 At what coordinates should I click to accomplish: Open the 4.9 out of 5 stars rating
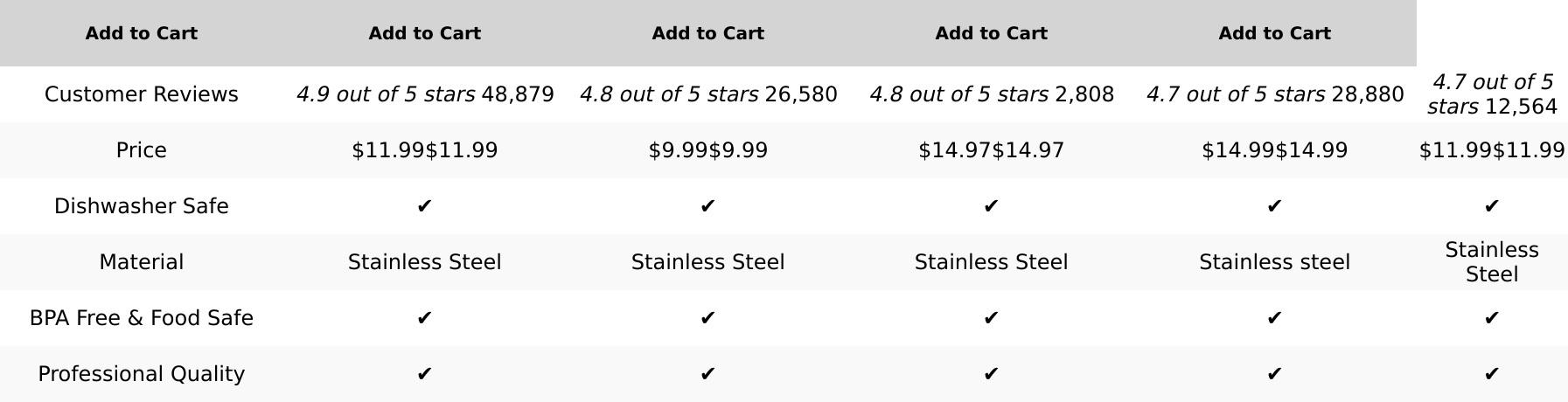coord(386,94)
